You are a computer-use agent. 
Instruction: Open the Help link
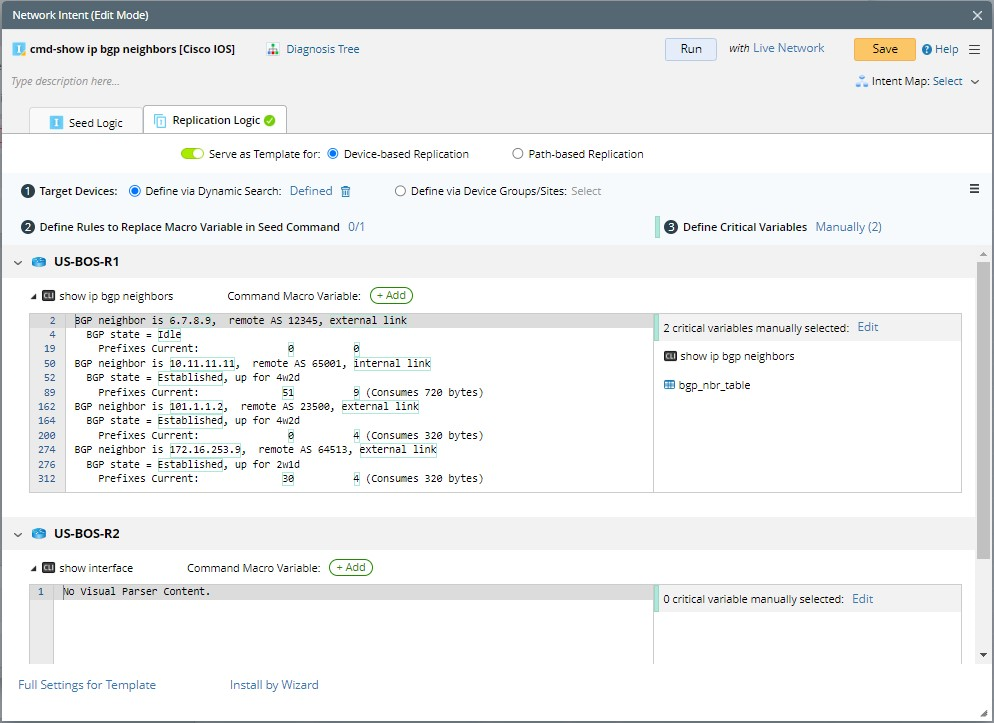point(946,49)
